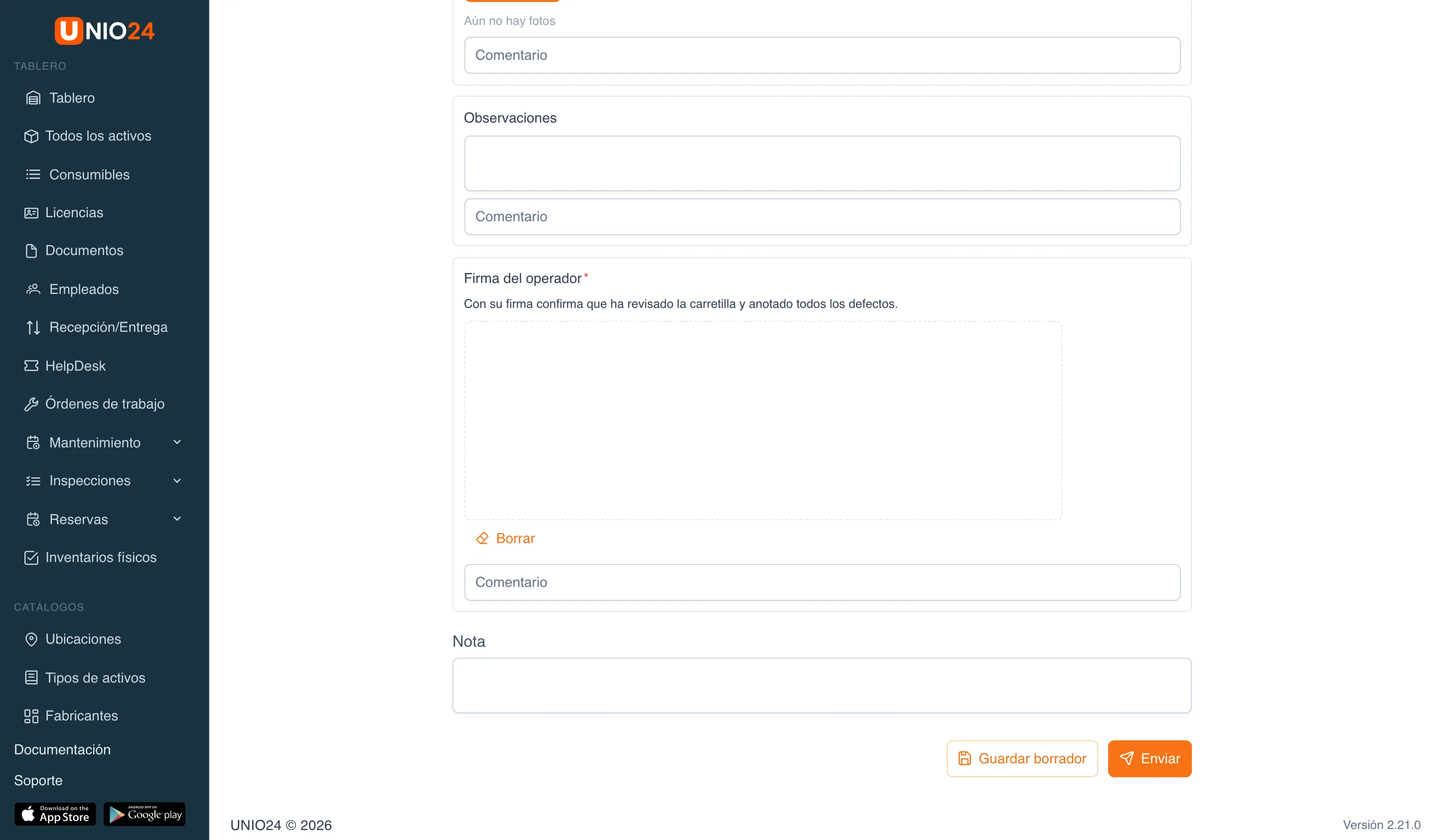Click the Empleados people icon
The height and width of the screenshot is (840, 1435).
(x=33, y=289)
